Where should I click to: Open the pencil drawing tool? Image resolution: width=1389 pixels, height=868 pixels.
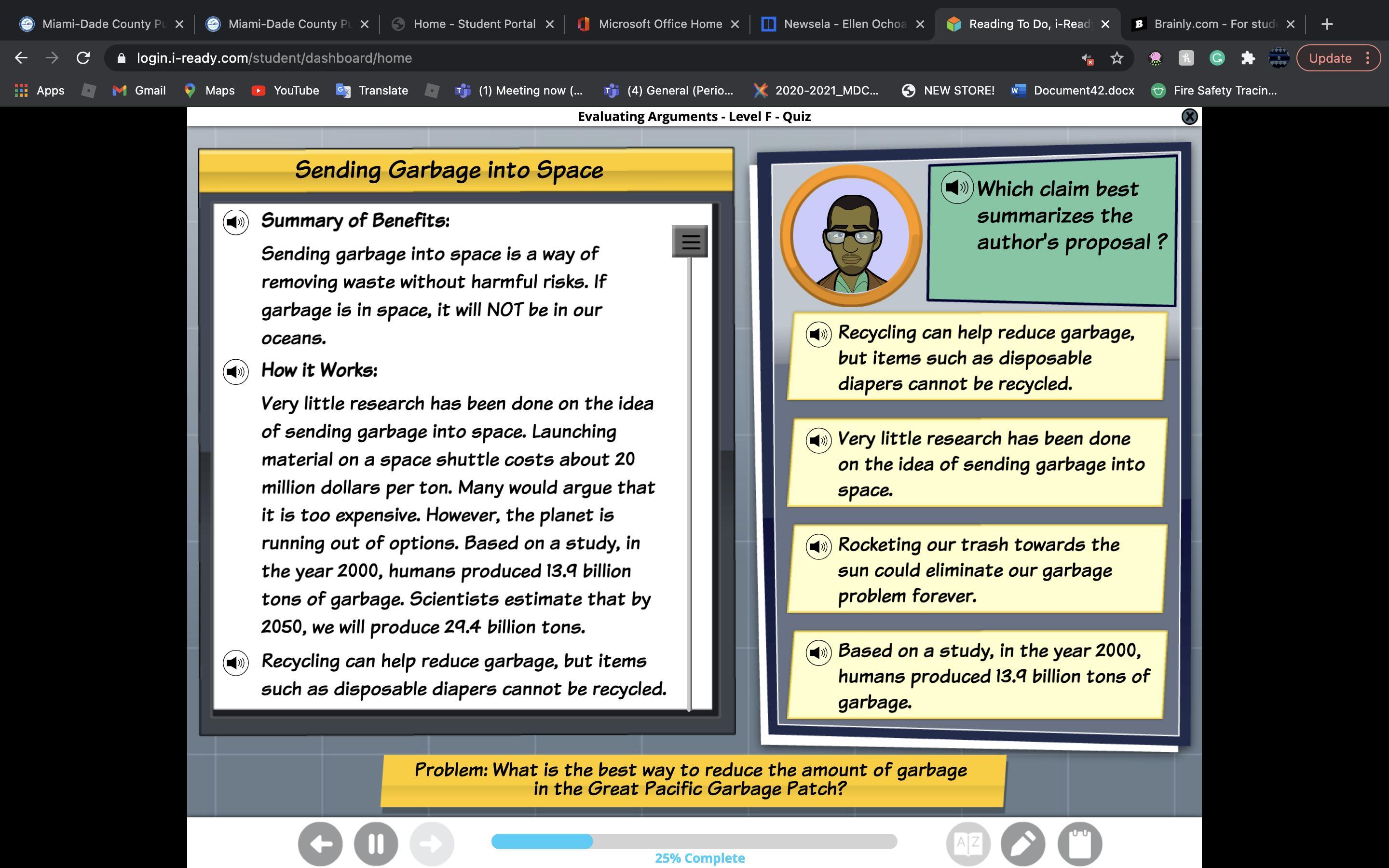[x=1022, y=843]
